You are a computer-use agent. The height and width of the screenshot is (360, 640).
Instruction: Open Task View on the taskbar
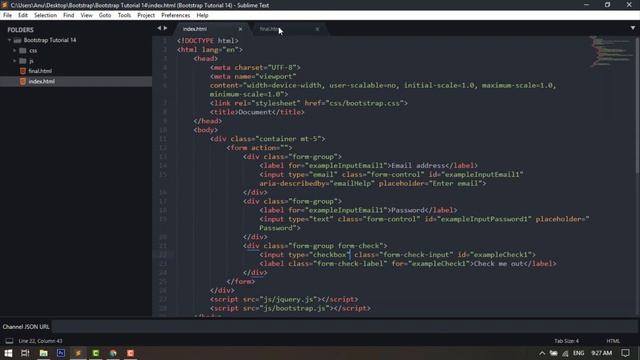[x=25, y=353]
